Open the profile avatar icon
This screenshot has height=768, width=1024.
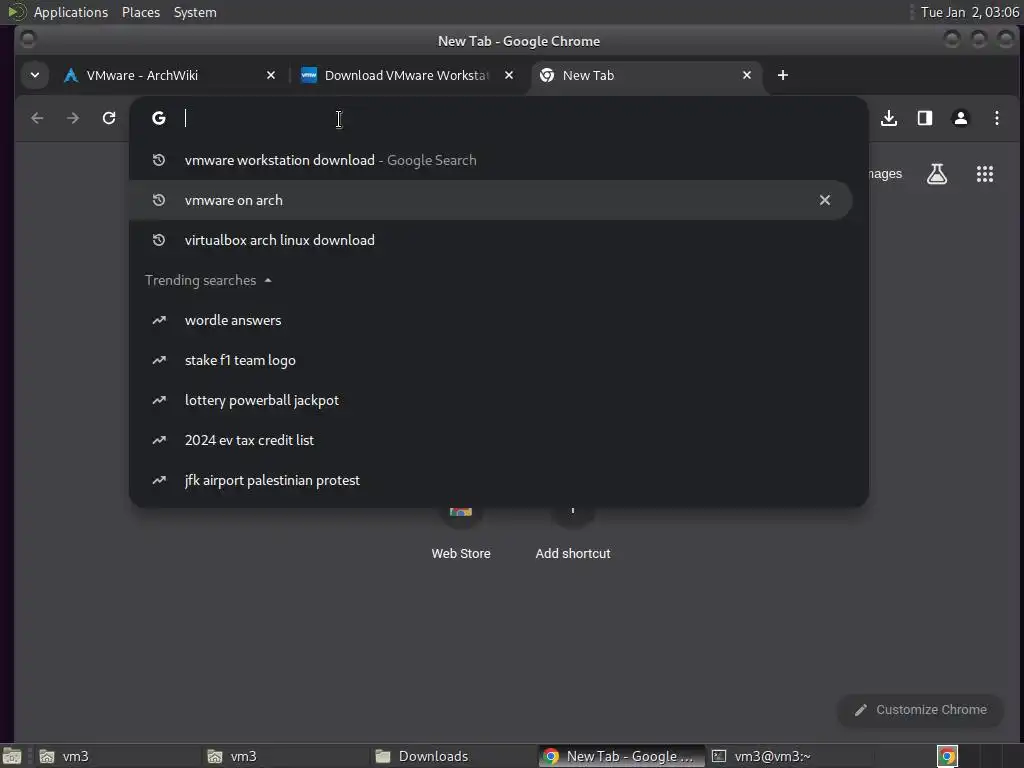[x=961, y=118]
